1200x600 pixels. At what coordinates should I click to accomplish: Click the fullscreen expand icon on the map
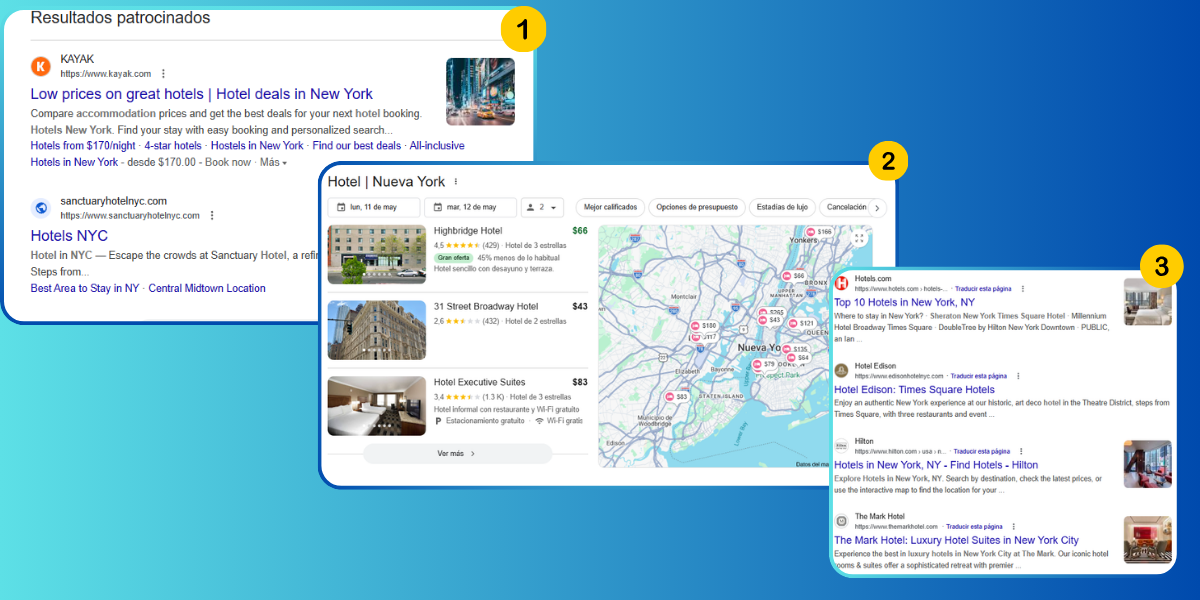pos(859,237)
